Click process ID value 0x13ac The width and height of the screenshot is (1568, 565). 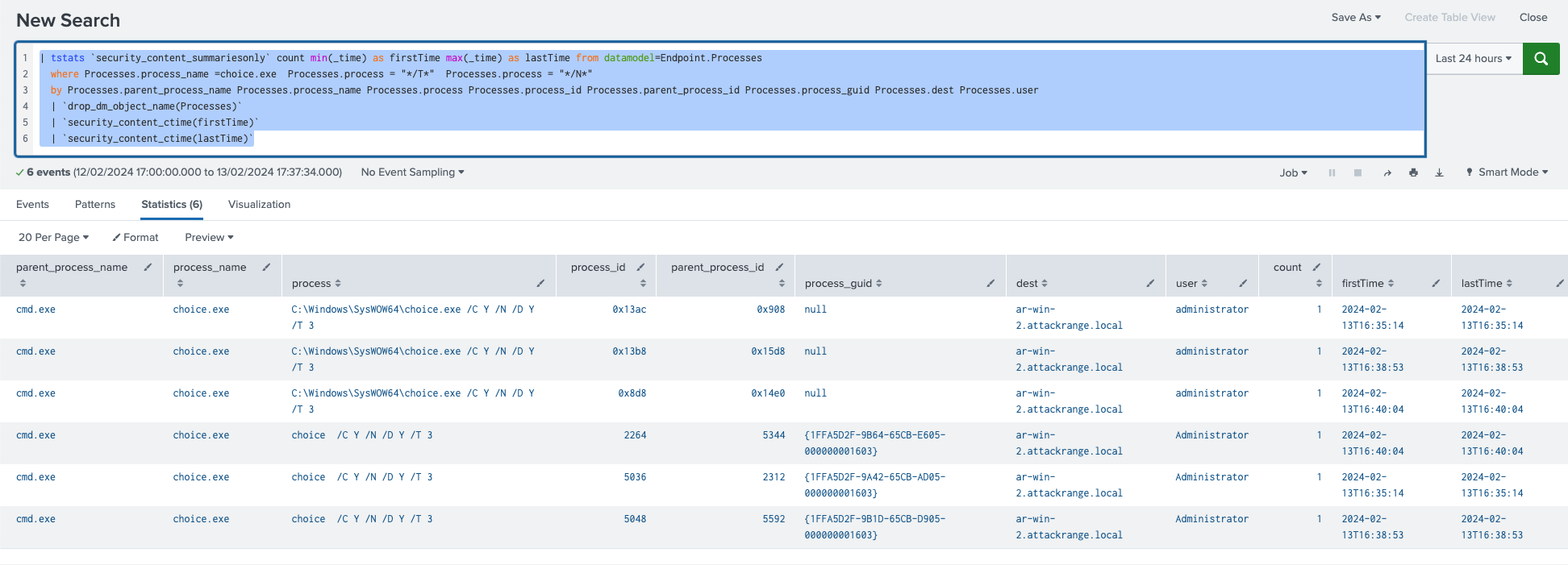[x=629, y=310]
